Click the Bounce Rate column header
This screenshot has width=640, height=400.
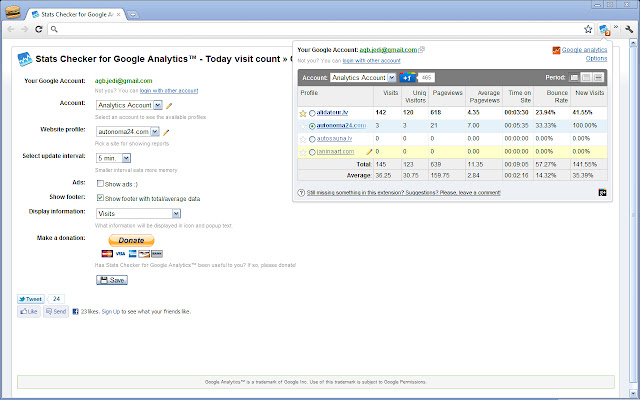click(x=557, y=97)
